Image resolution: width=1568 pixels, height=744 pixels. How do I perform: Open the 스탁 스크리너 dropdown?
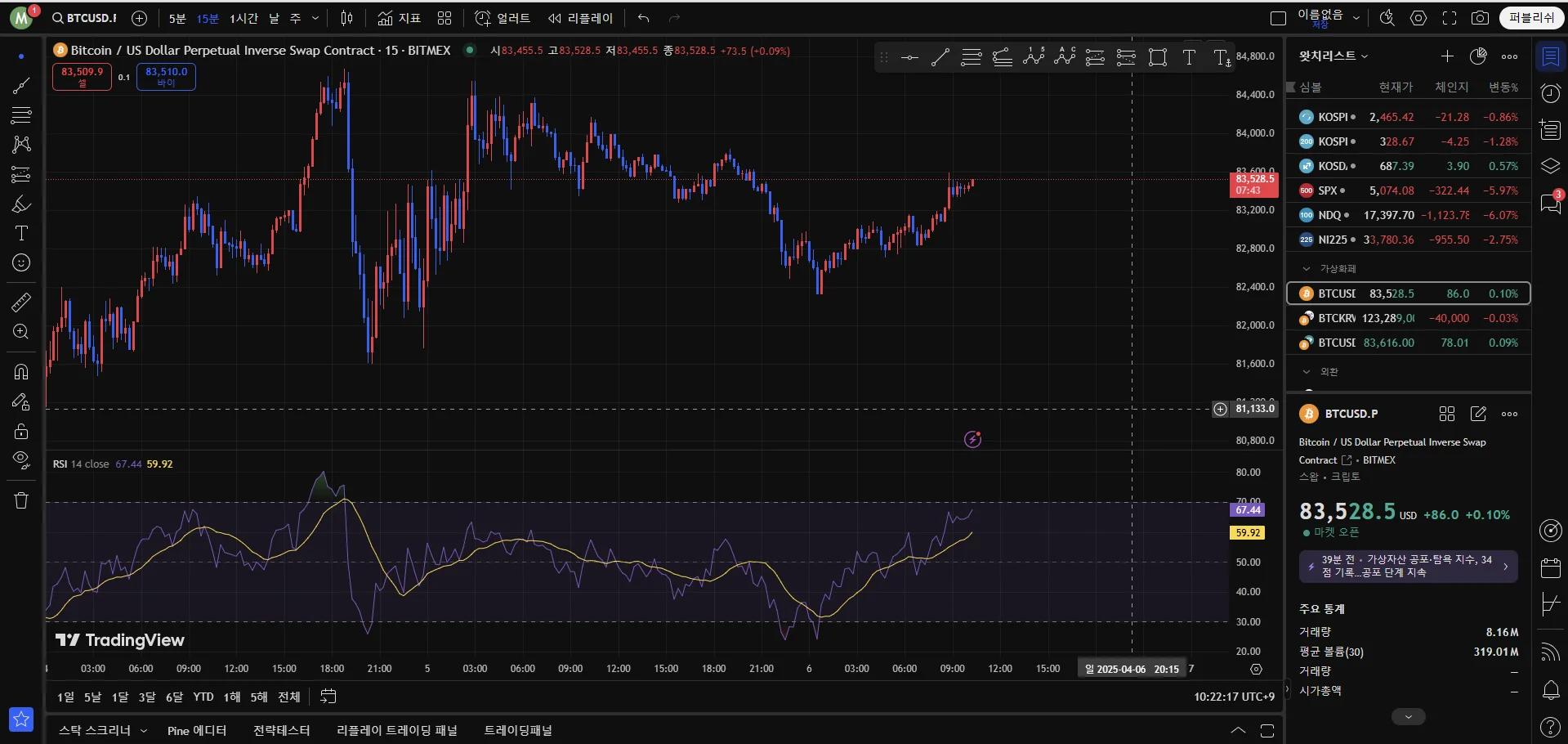point(103,730)
